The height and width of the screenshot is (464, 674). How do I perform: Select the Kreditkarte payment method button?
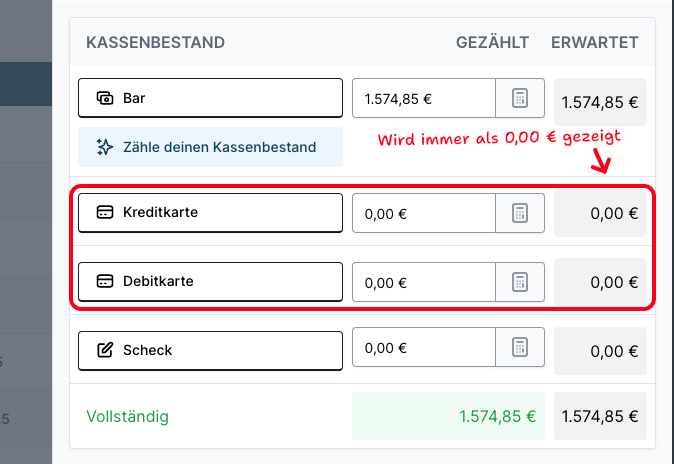pyautogui.click(x=210, y=213)
